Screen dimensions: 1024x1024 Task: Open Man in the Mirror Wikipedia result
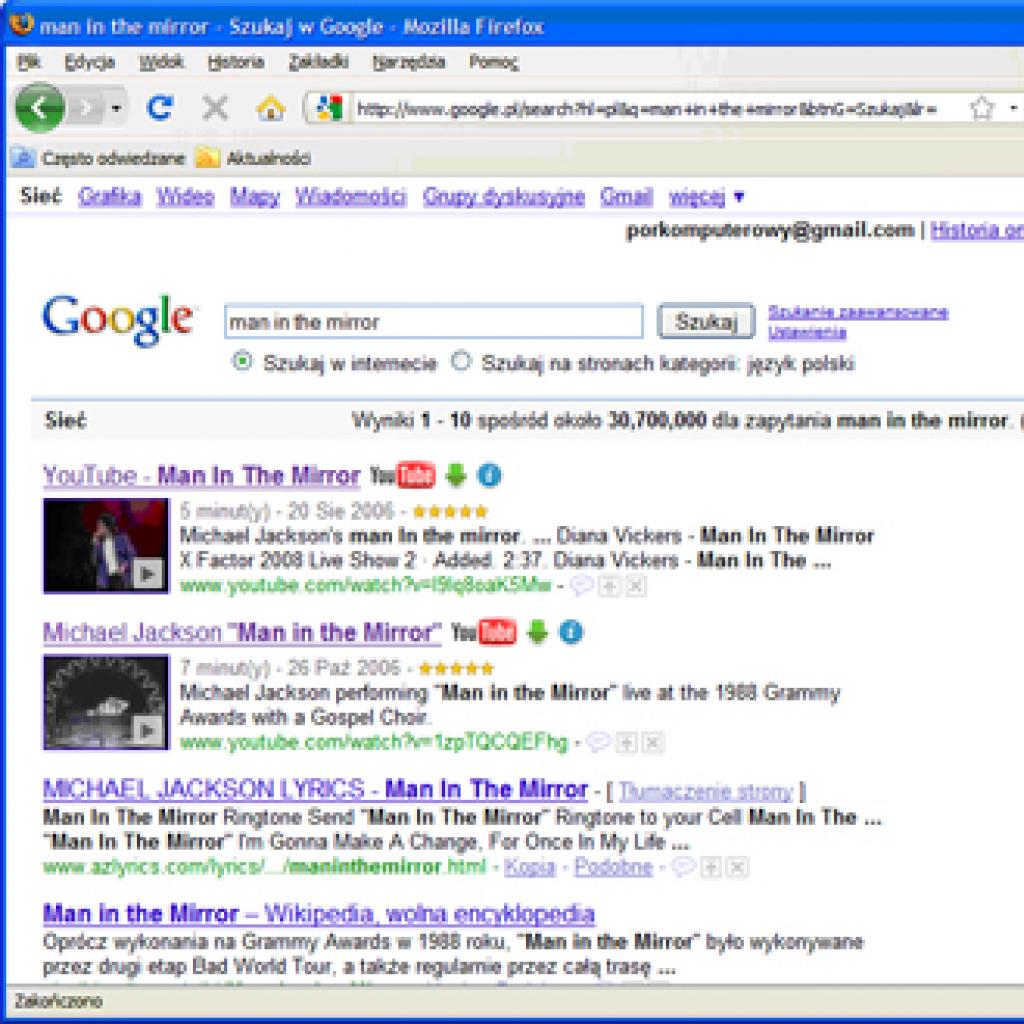319,914
